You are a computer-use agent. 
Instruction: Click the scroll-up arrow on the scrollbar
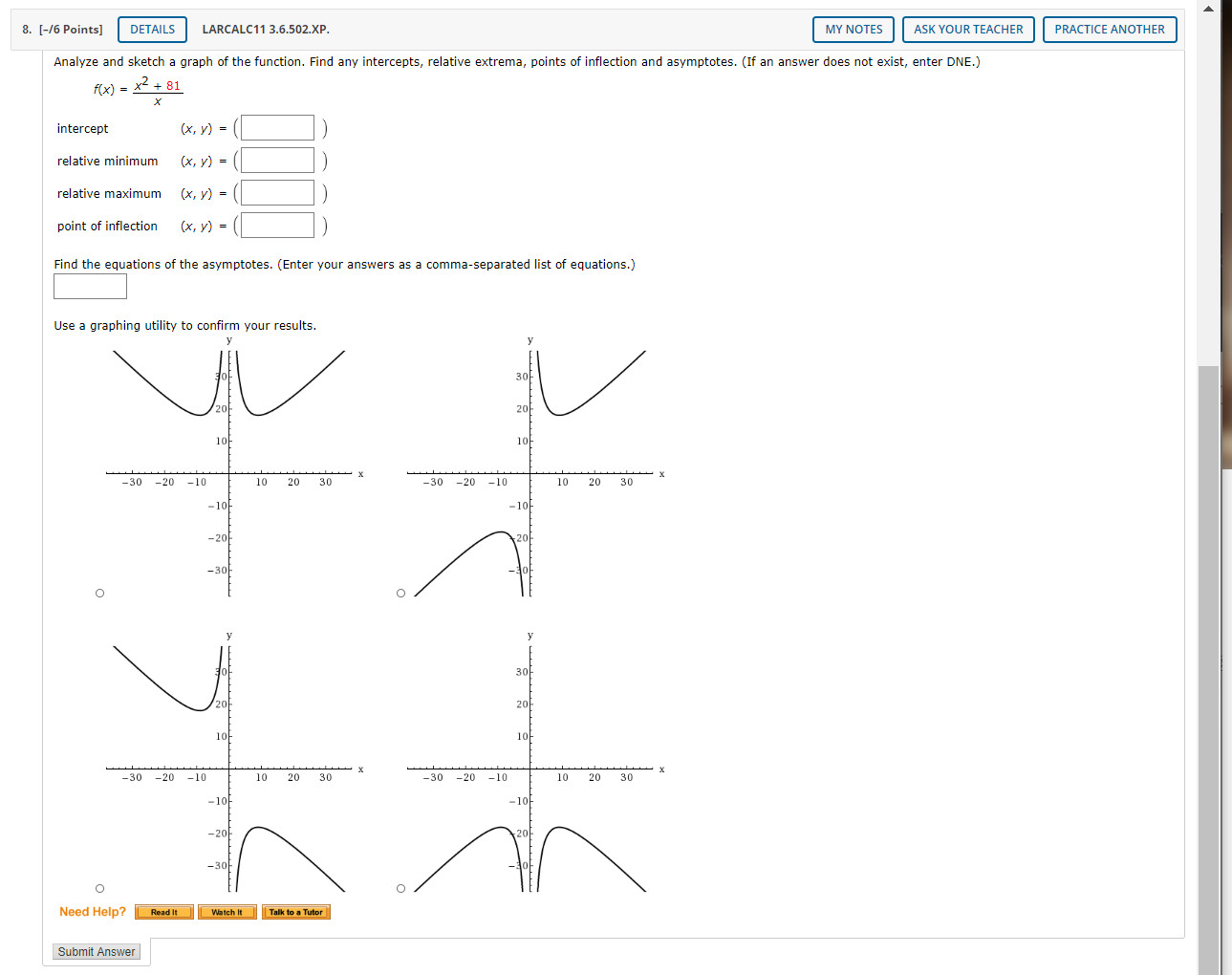[1207, 8]
